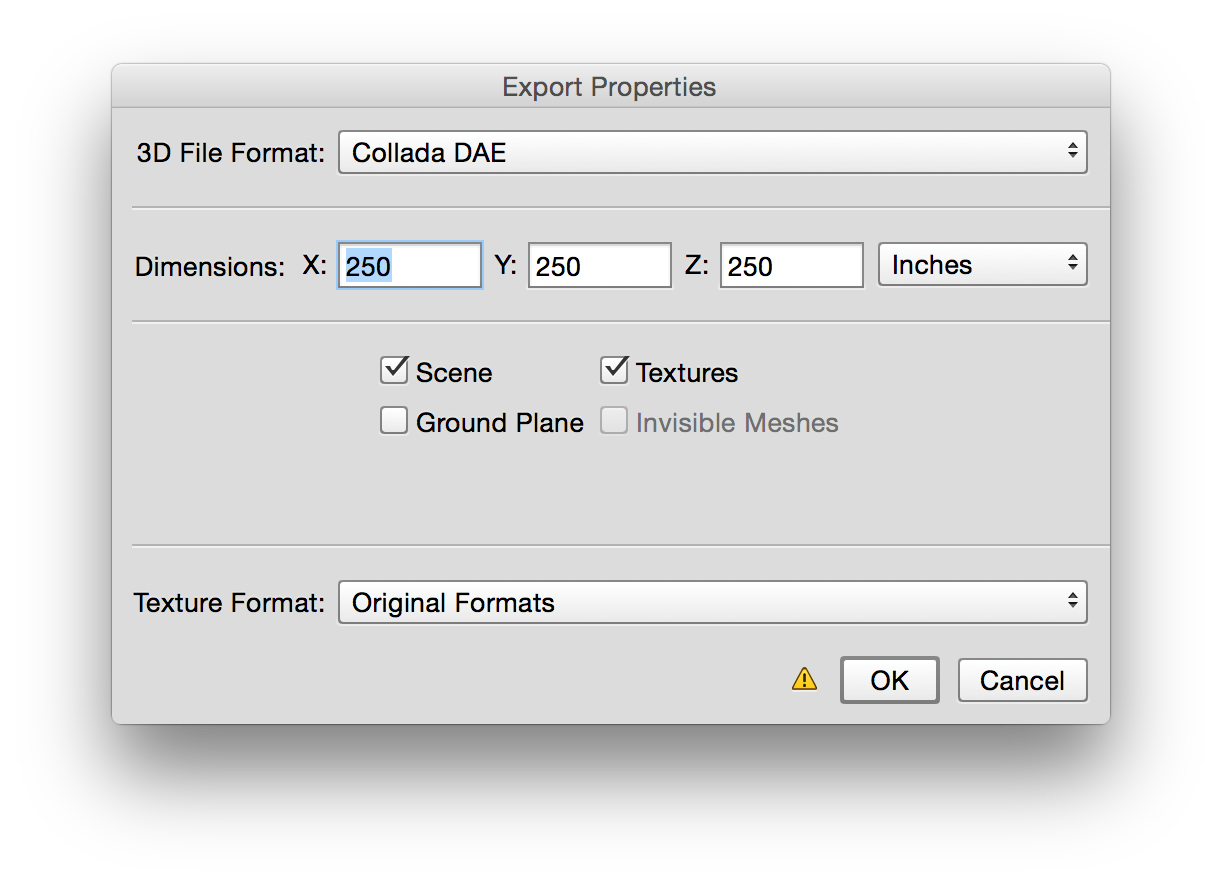This screenshot has width=1222, height=884.
Task: Disable the Textures option
Action: 614,370
